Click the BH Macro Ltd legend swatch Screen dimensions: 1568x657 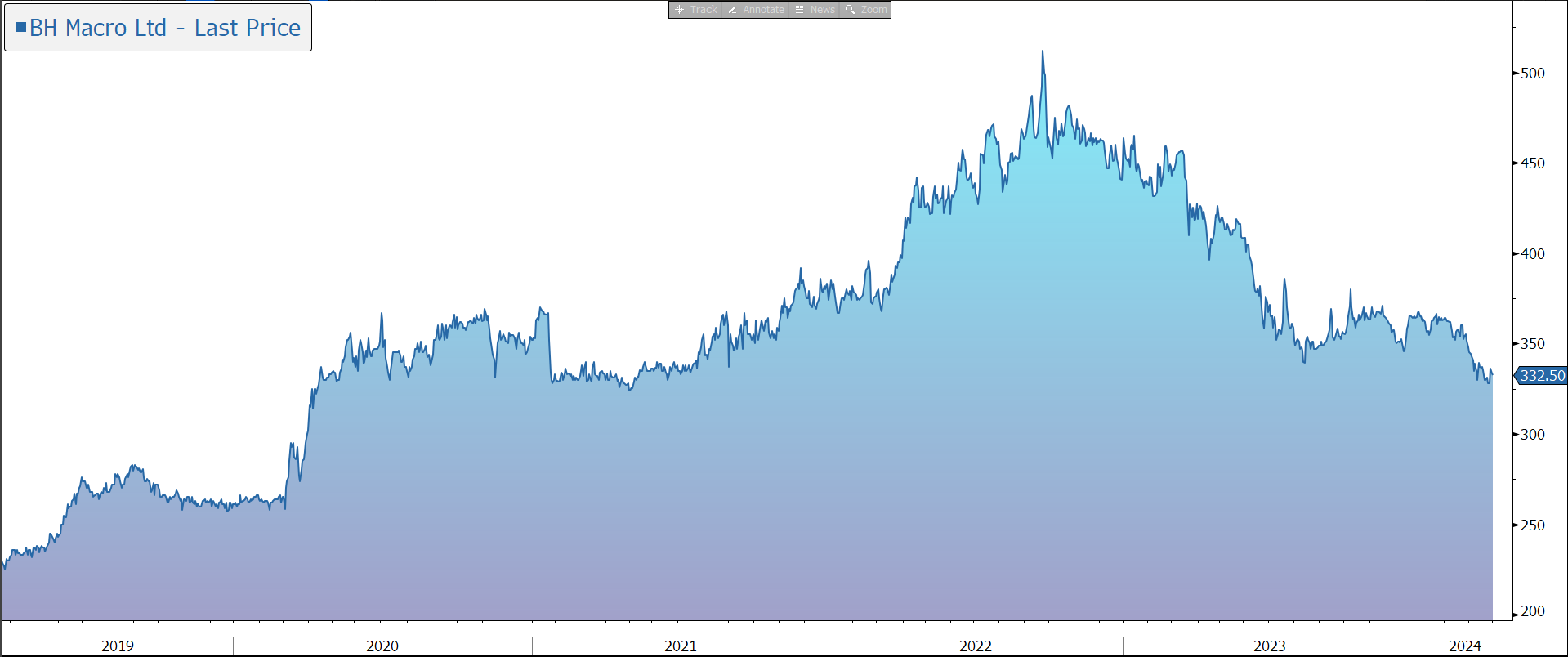(21, 27)
